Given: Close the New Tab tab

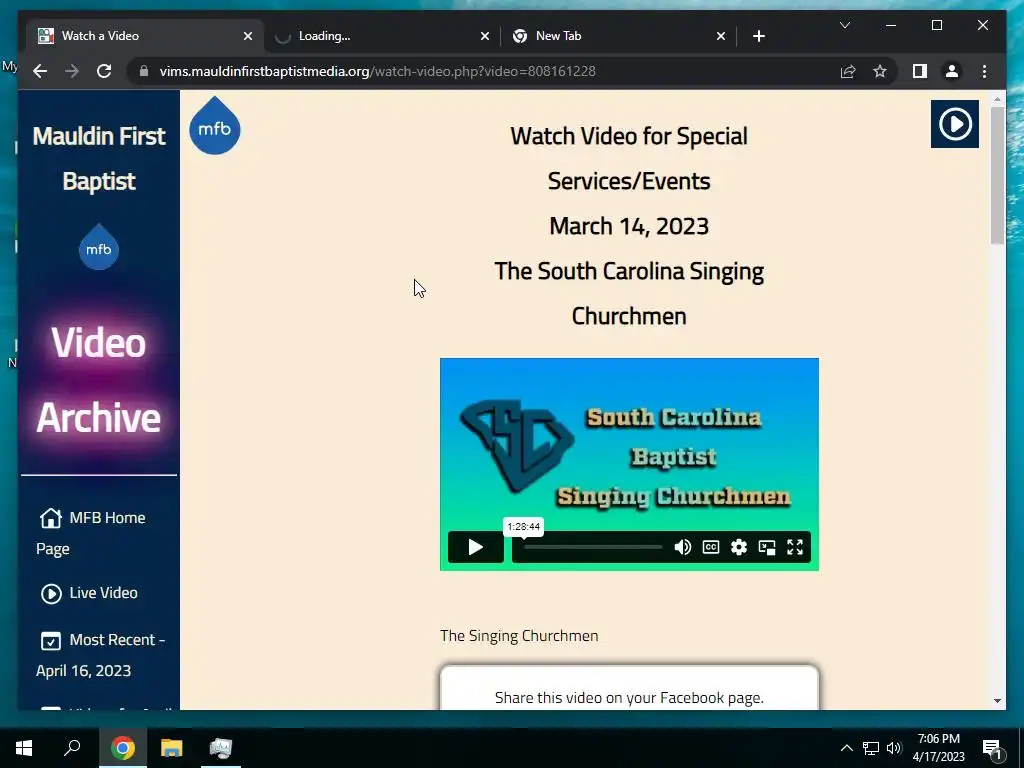Looking at the screenshot, I should tap(720, 37).
